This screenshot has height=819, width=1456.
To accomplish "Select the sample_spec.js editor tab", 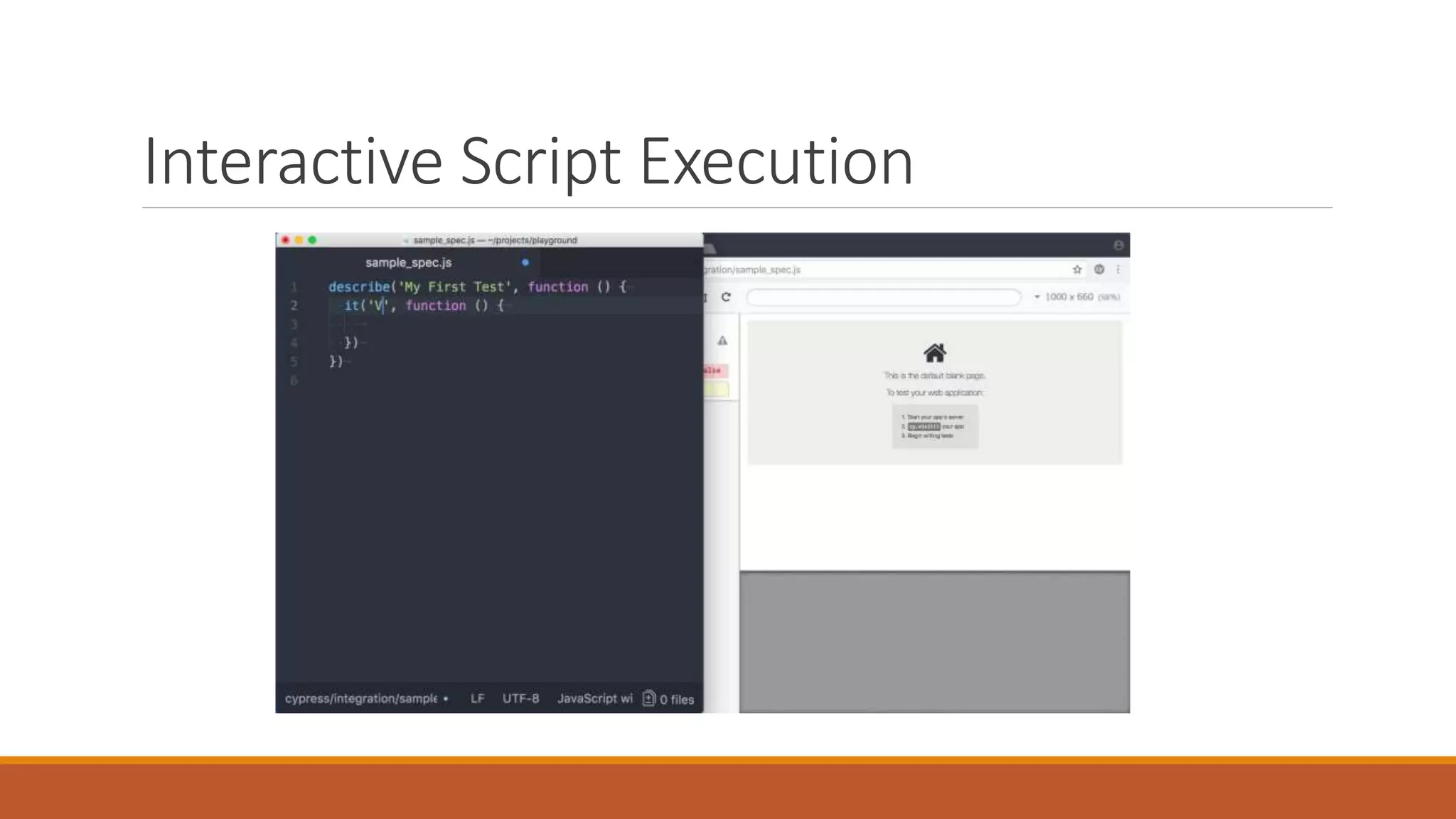I will pos(408,262).
